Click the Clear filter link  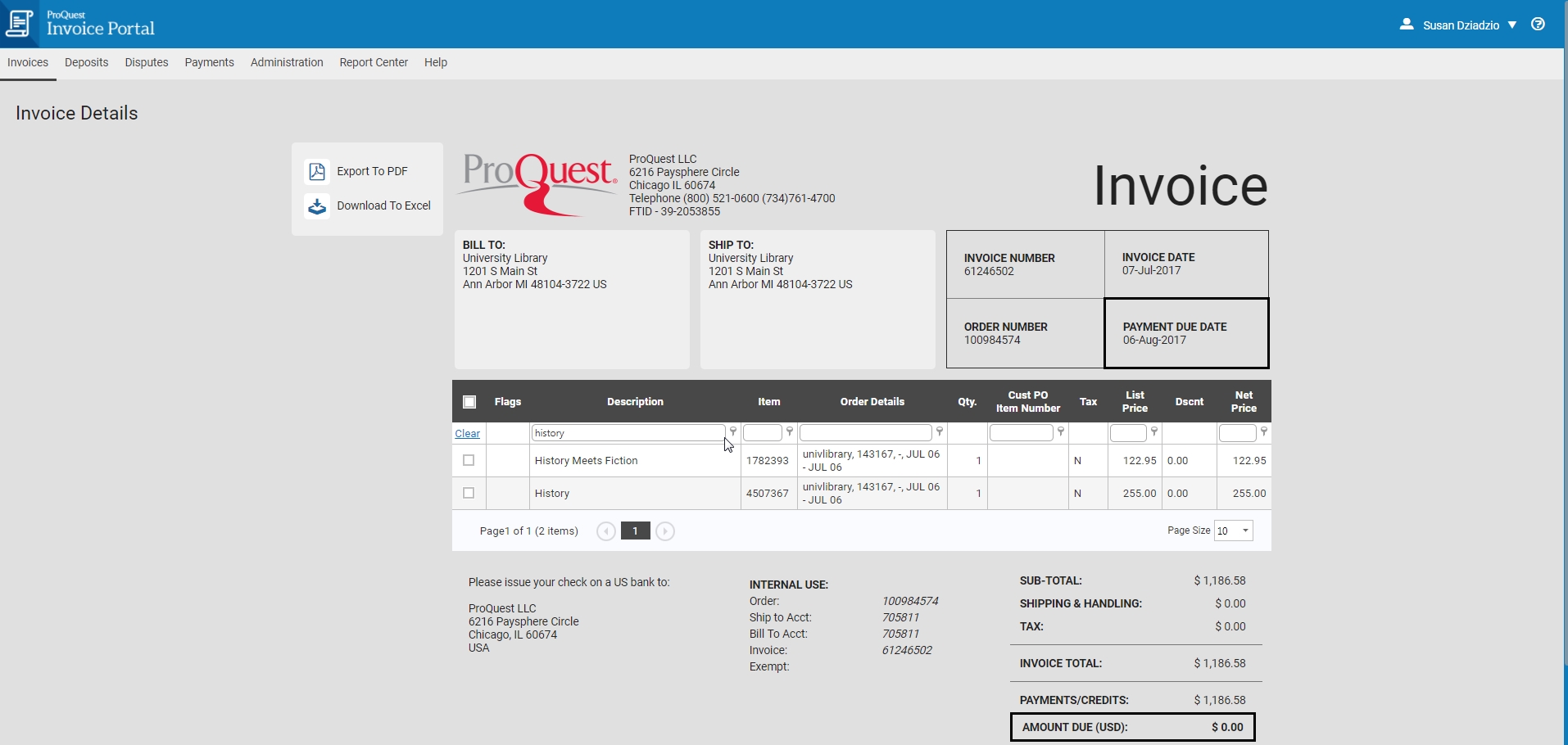tap(468, 433)
